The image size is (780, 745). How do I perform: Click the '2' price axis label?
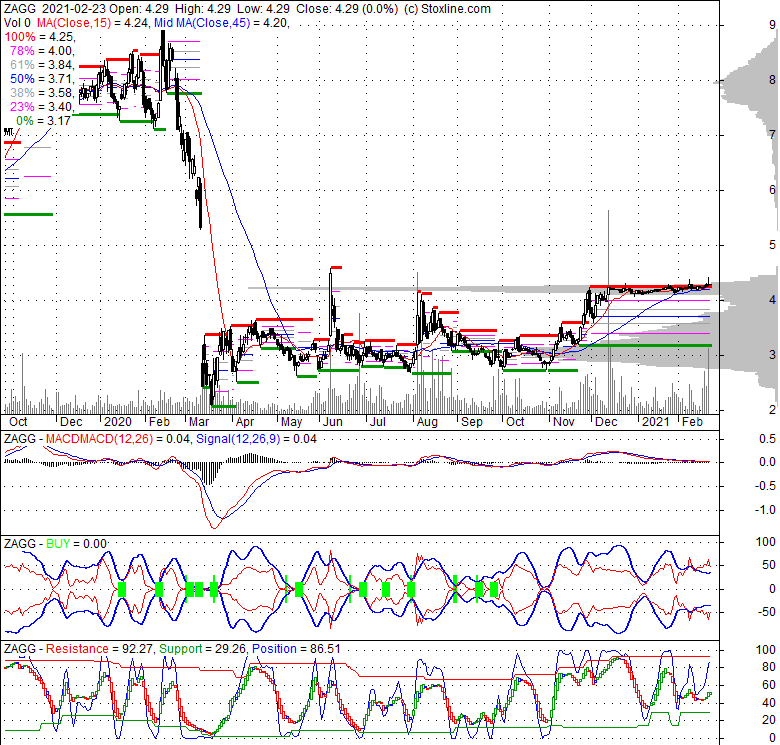tap(772, 410)
